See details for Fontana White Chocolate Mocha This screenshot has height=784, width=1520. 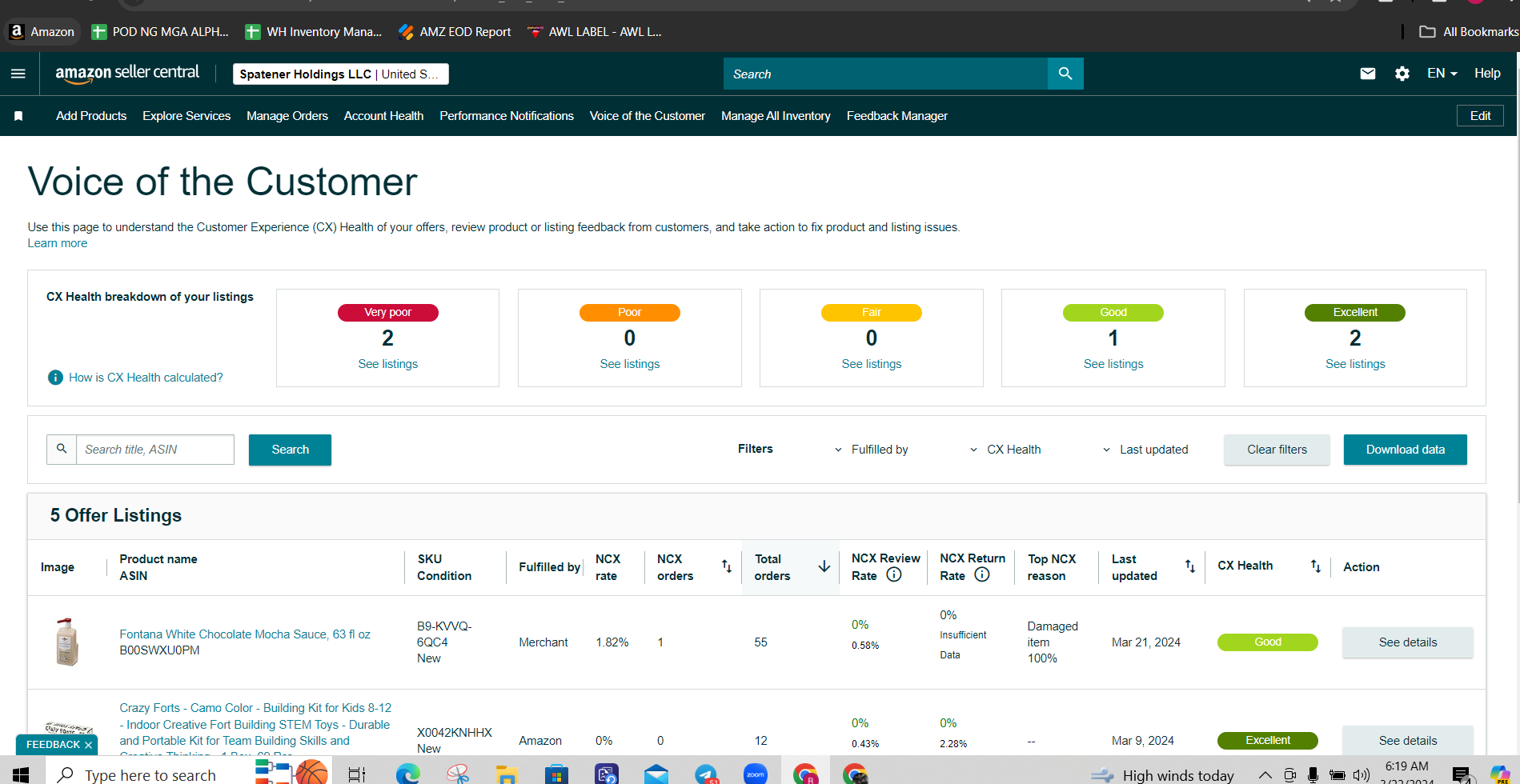1408,642
